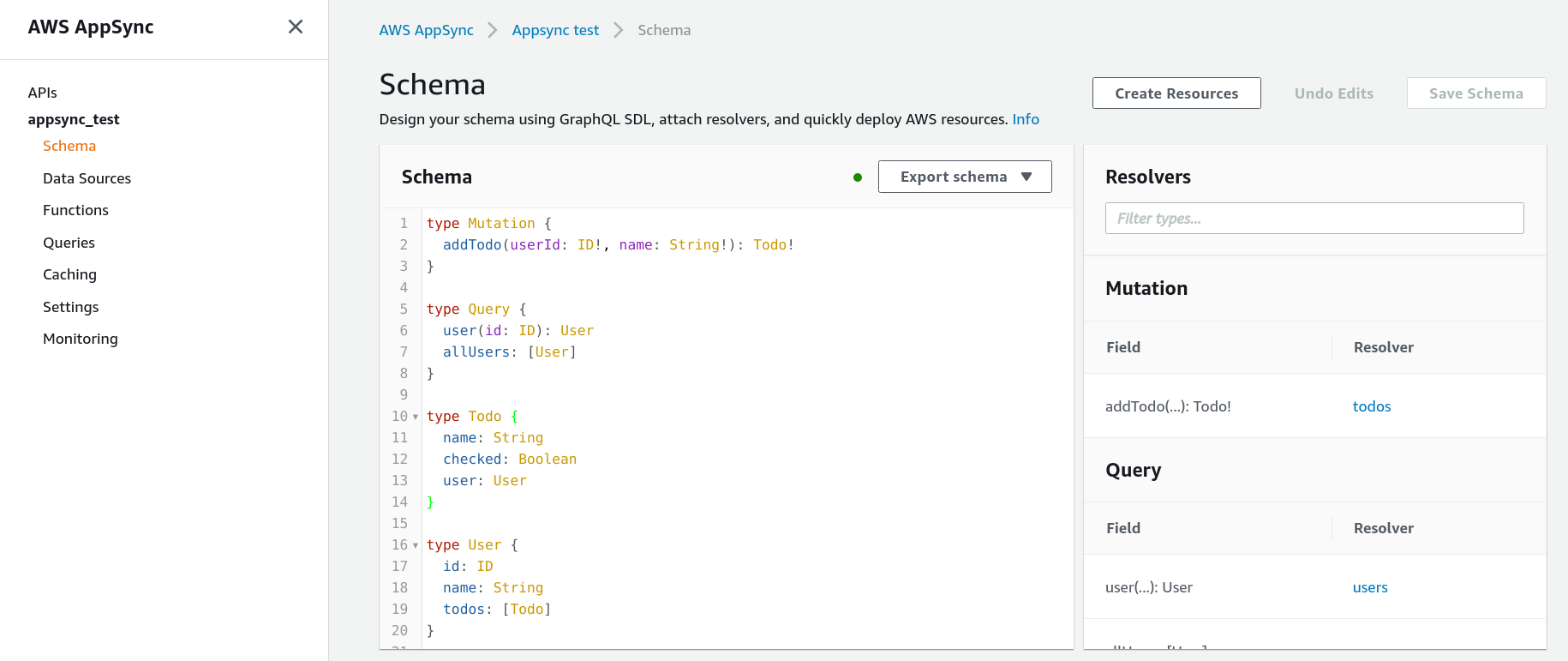Click the Schema editor panel title

coord(437,177)
